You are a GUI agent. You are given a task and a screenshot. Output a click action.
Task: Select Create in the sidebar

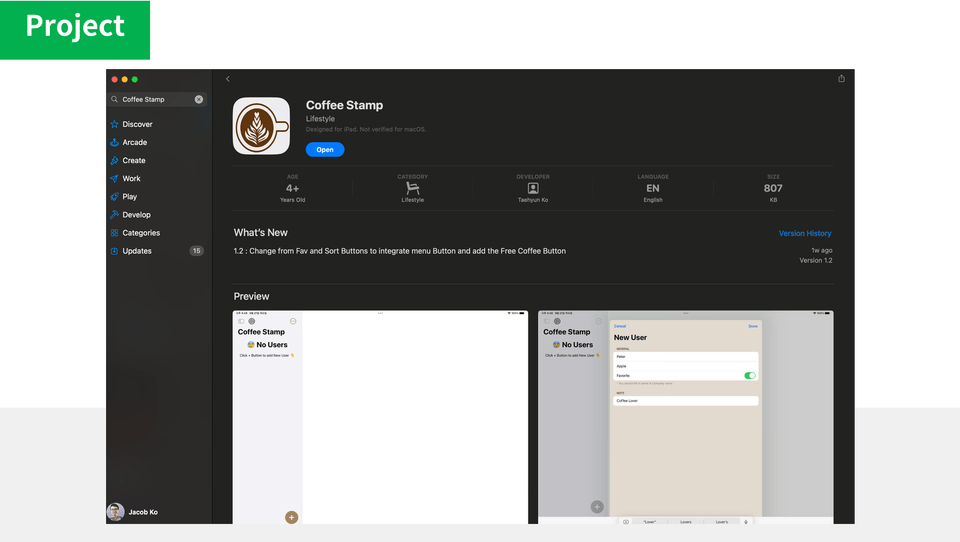133,160
